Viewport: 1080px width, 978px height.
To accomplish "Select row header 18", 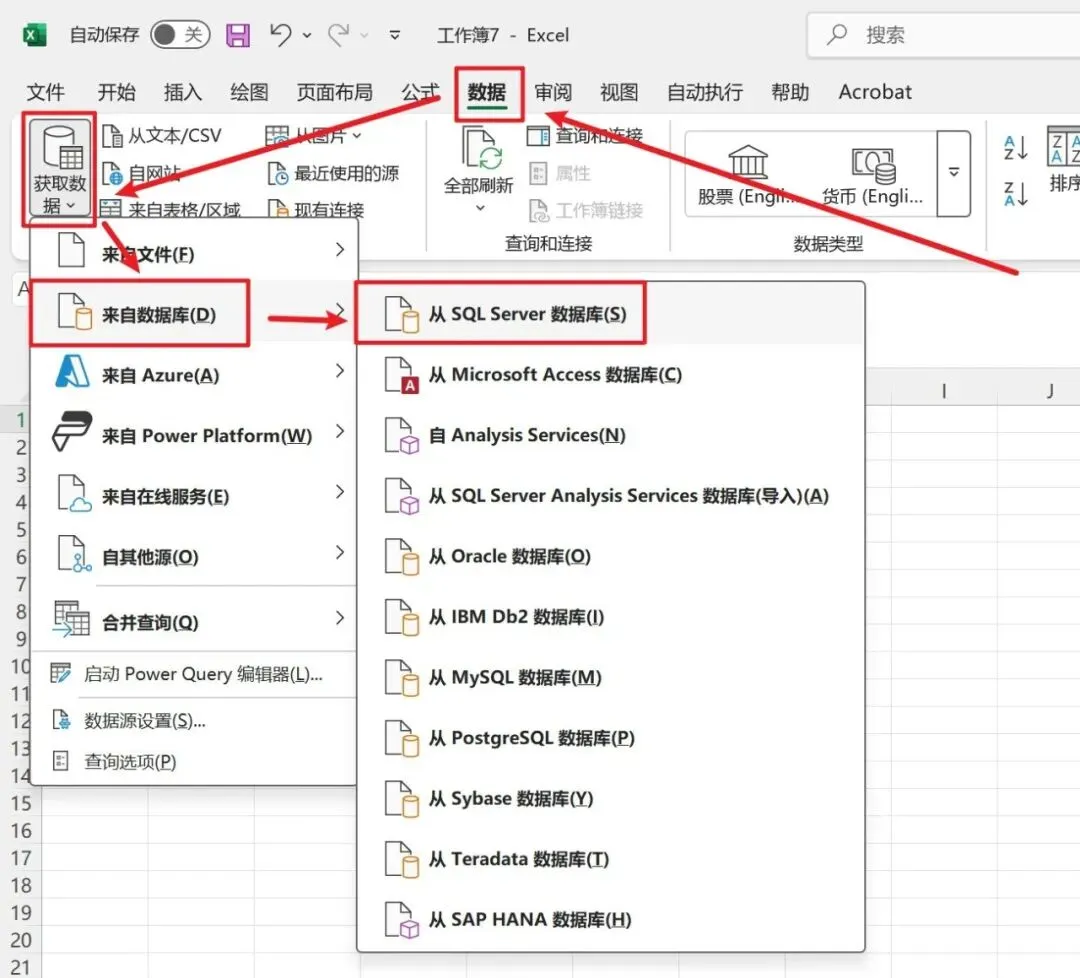I will tap(21, 885).
